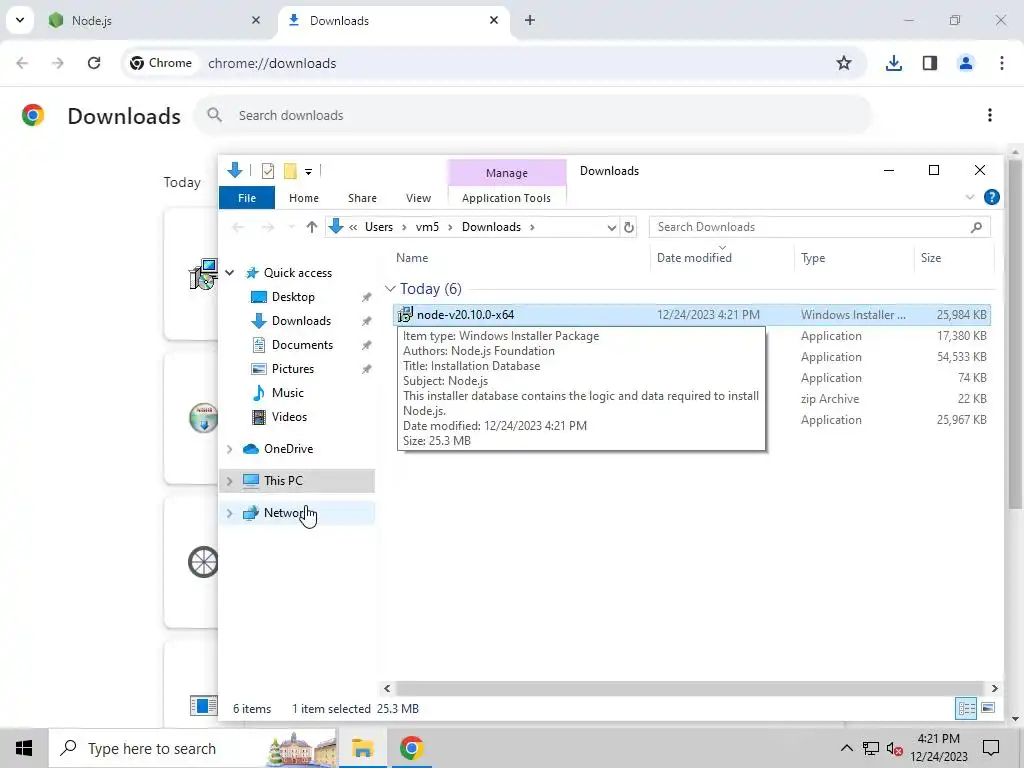This screenshot has height=768, width=1024.
Task: Open the notification center icon
Action: 991,748
